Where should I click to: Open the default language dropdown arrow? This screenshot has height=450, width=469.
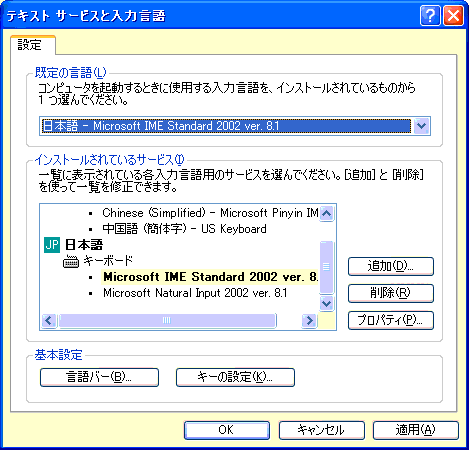pos(422,126)
